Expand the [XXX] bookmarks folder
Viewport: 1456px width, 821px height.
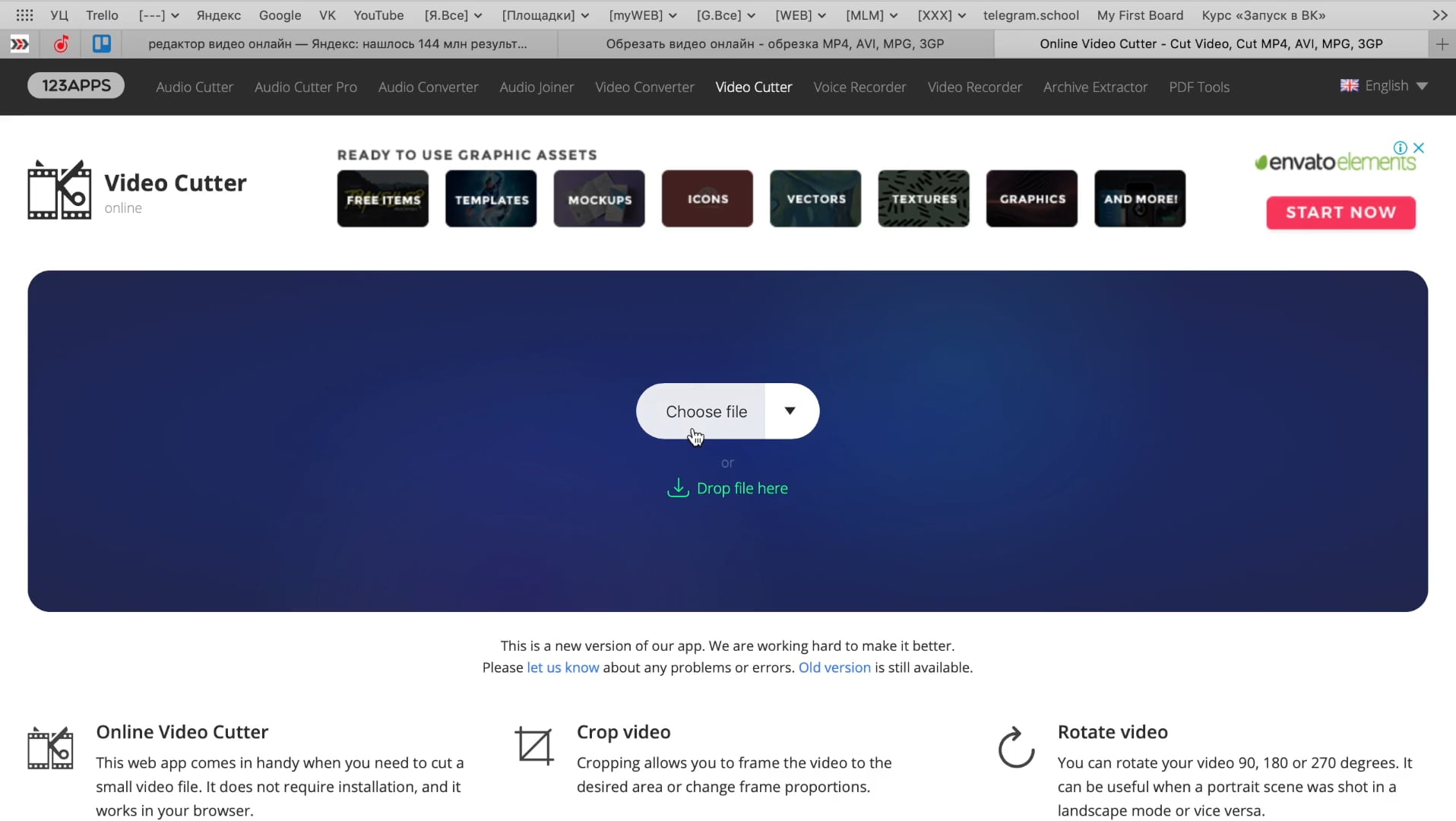pos(942,15)
